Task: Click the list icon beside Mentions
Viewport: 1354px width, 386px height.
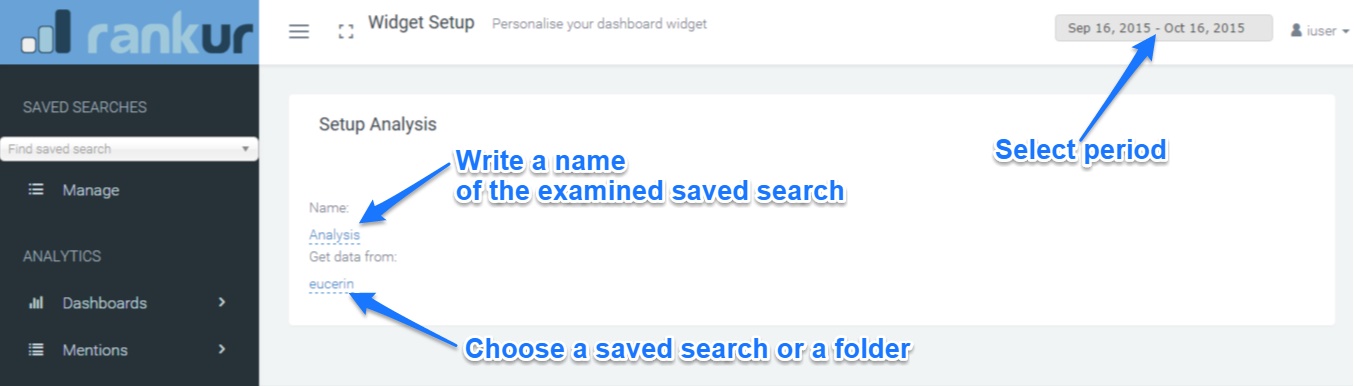Action: [36, 350]
